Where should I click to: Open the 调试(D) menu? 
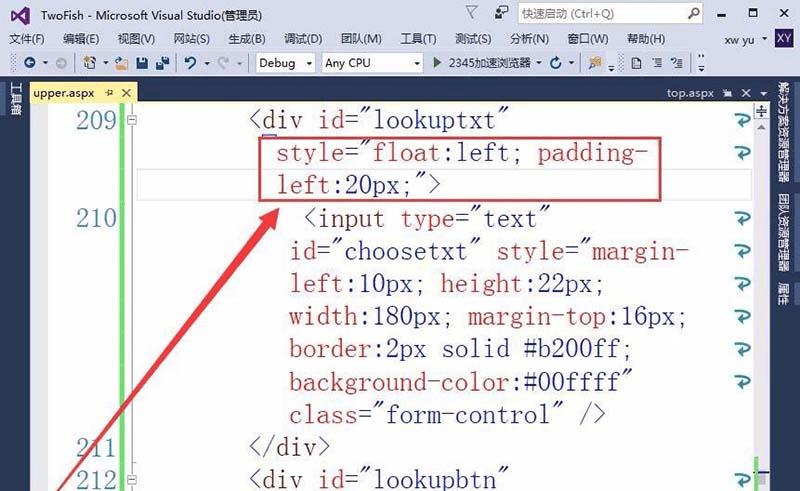pos(303,39)
